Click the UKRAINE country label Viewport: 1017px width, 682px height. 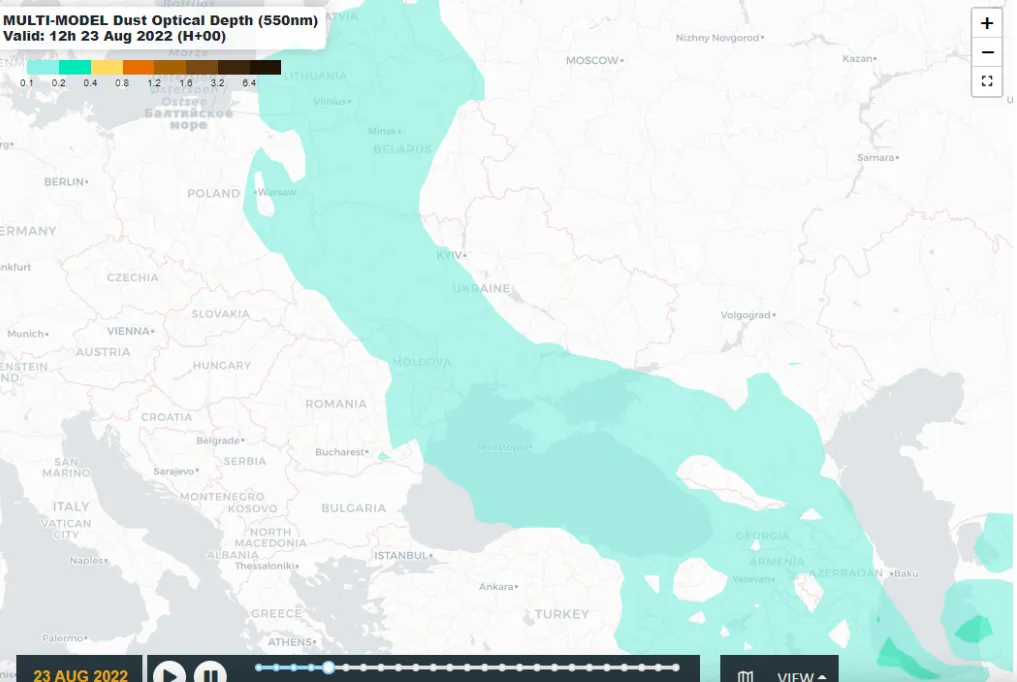coord(481,288)
